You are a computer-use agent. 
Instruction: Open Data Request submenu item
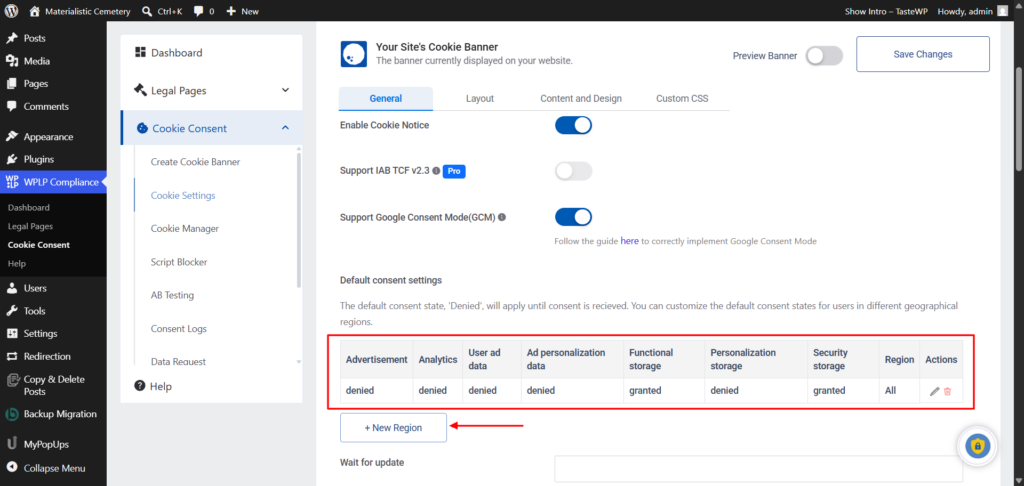tap(178, 361)
